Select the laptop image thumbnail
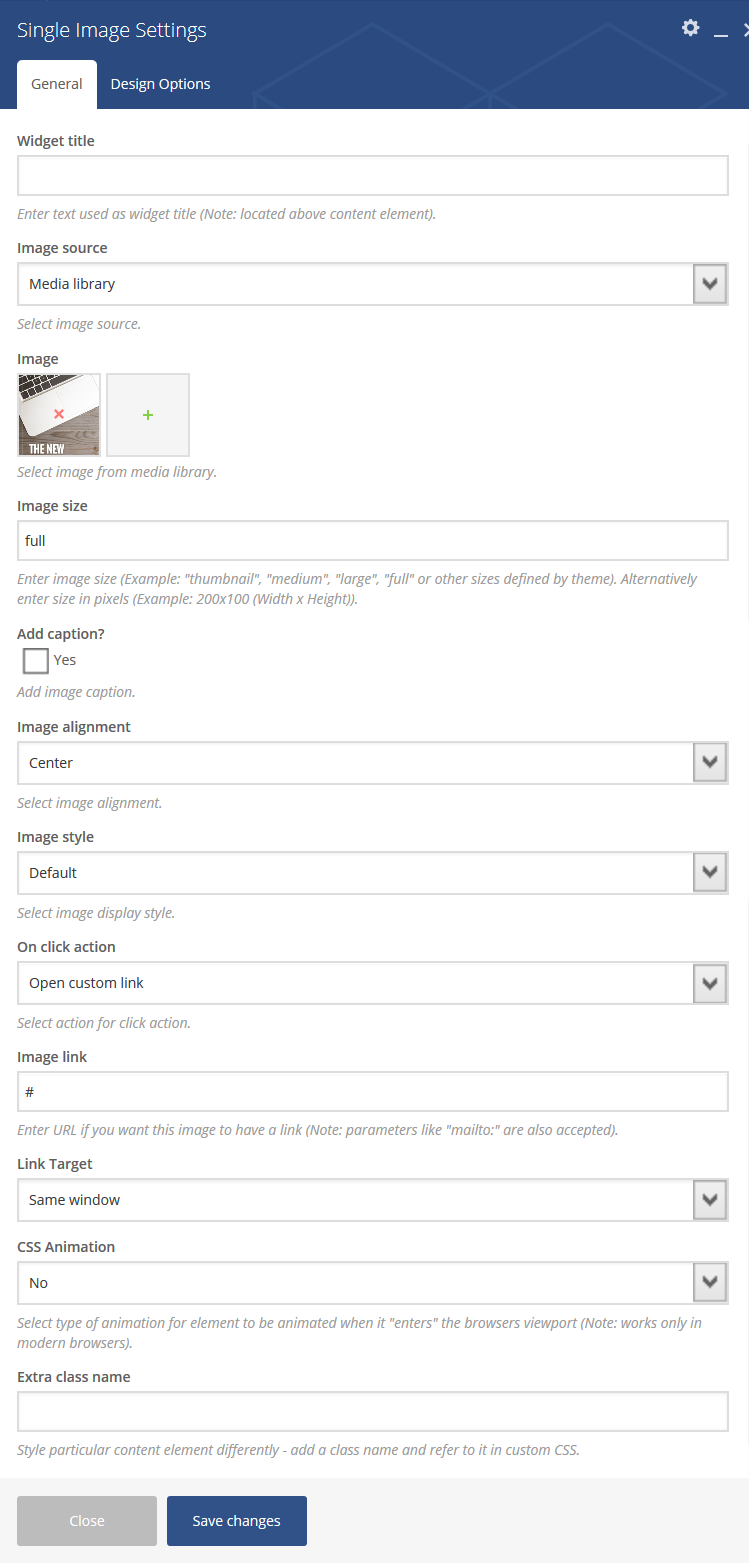 (59, 415)
